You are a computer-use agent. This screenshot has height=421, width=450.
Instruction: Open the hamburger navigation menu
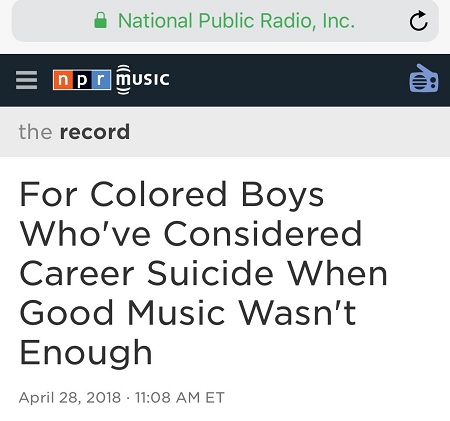(x=26, y=80)
